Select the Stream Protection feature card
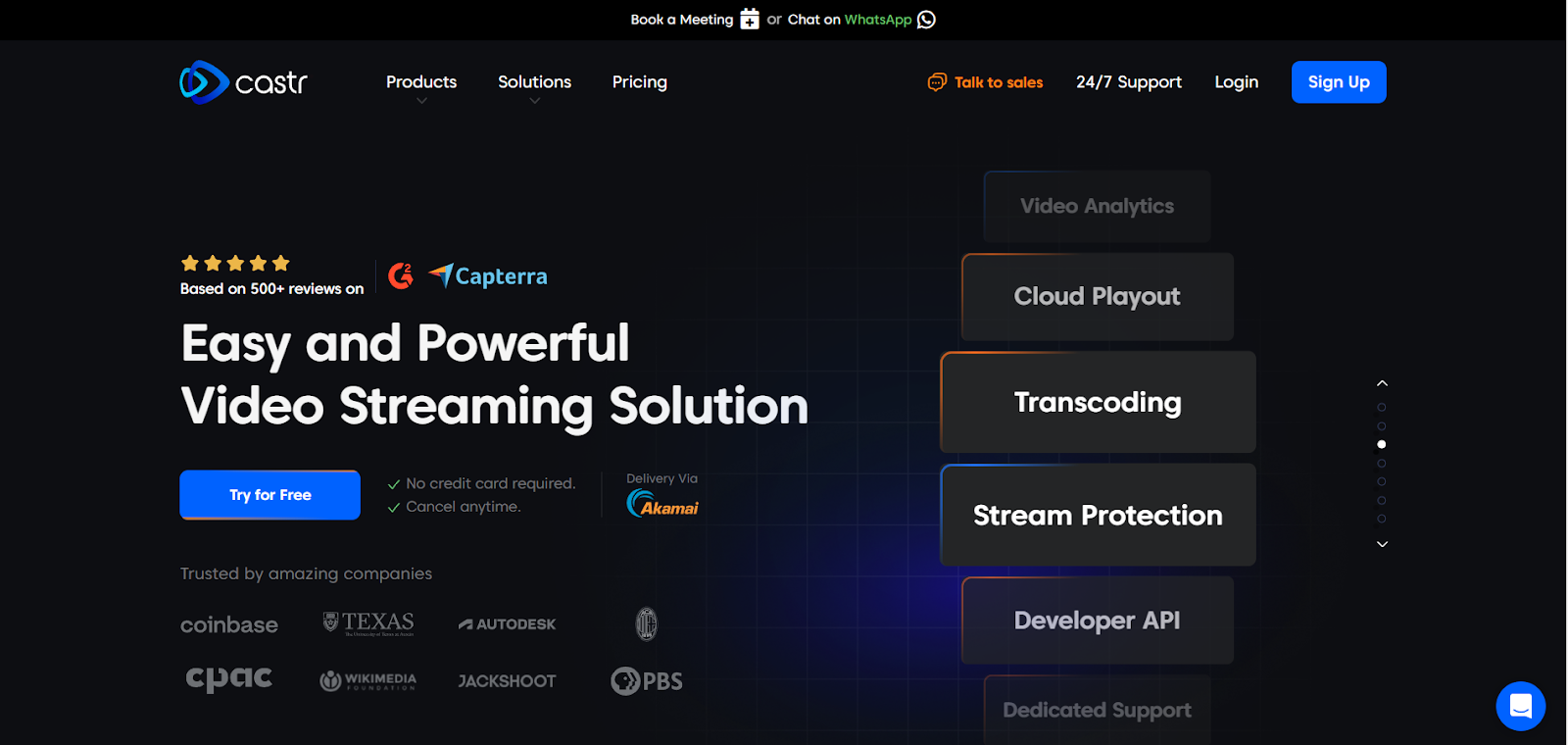The width and height of the screenshot is (1568, 745). point(1098,515)
